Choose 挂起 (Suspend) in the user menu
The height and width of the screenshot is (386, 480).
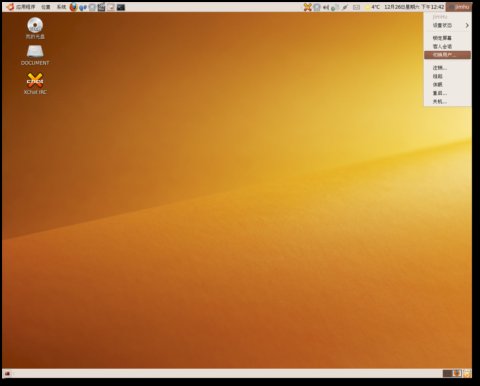(x=448, y=76)
